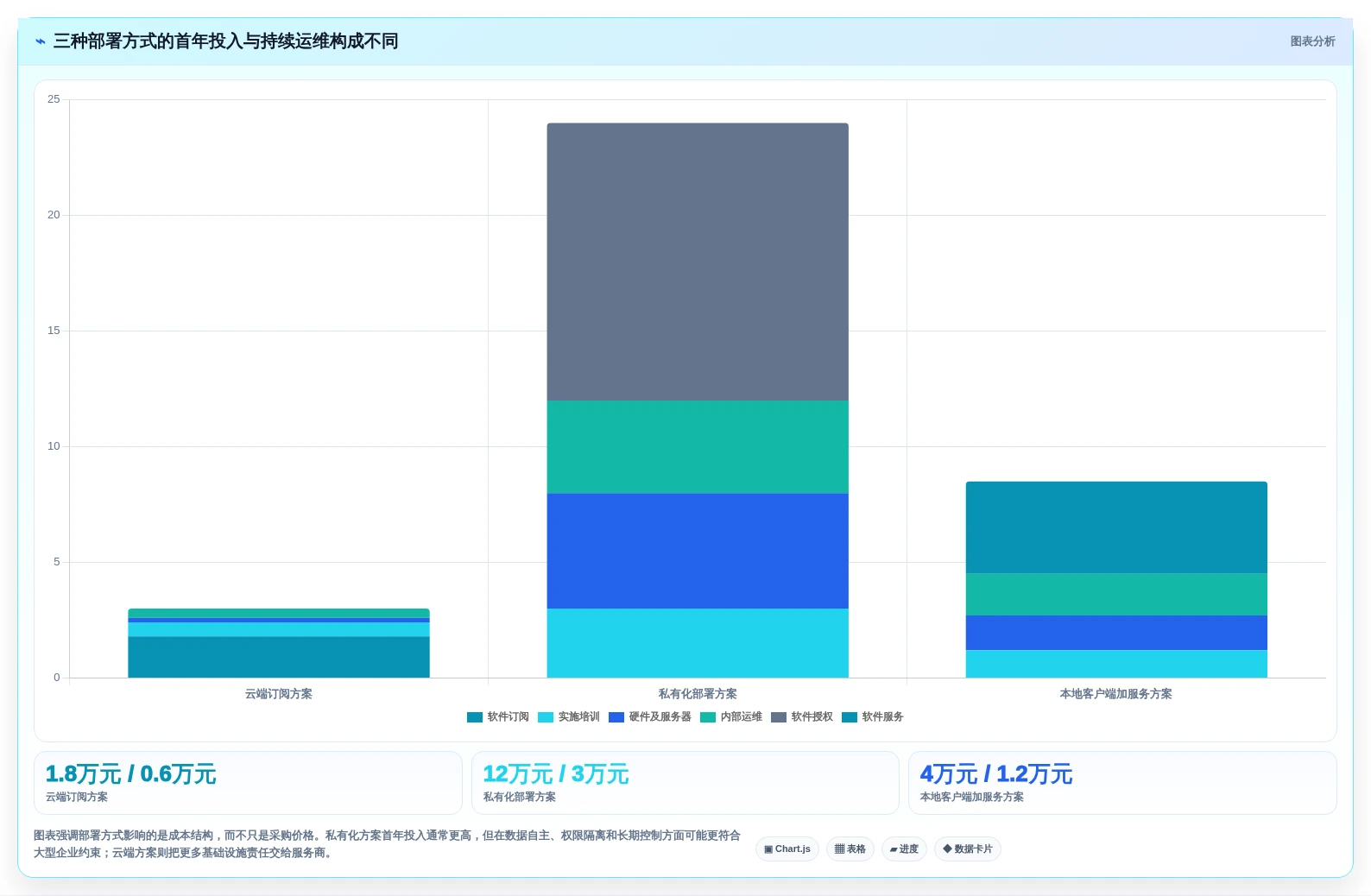Click the green 内部运维 segment of the 本地客户端加服务方案 bar
1371x896 pixels.
[x=1116, y=594]
